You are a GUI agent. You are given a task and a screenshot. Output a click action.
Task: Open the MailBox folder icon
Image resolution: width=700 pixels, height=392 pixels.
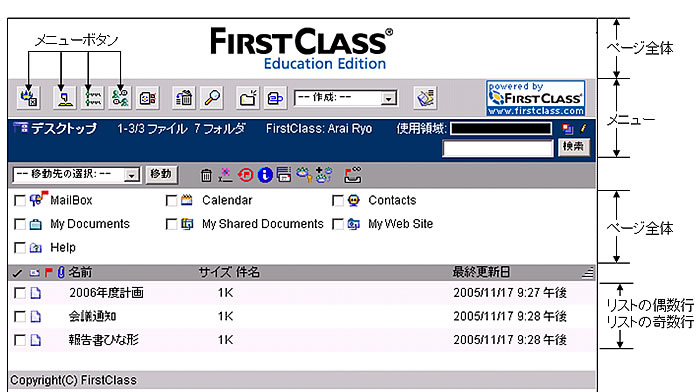38,199
